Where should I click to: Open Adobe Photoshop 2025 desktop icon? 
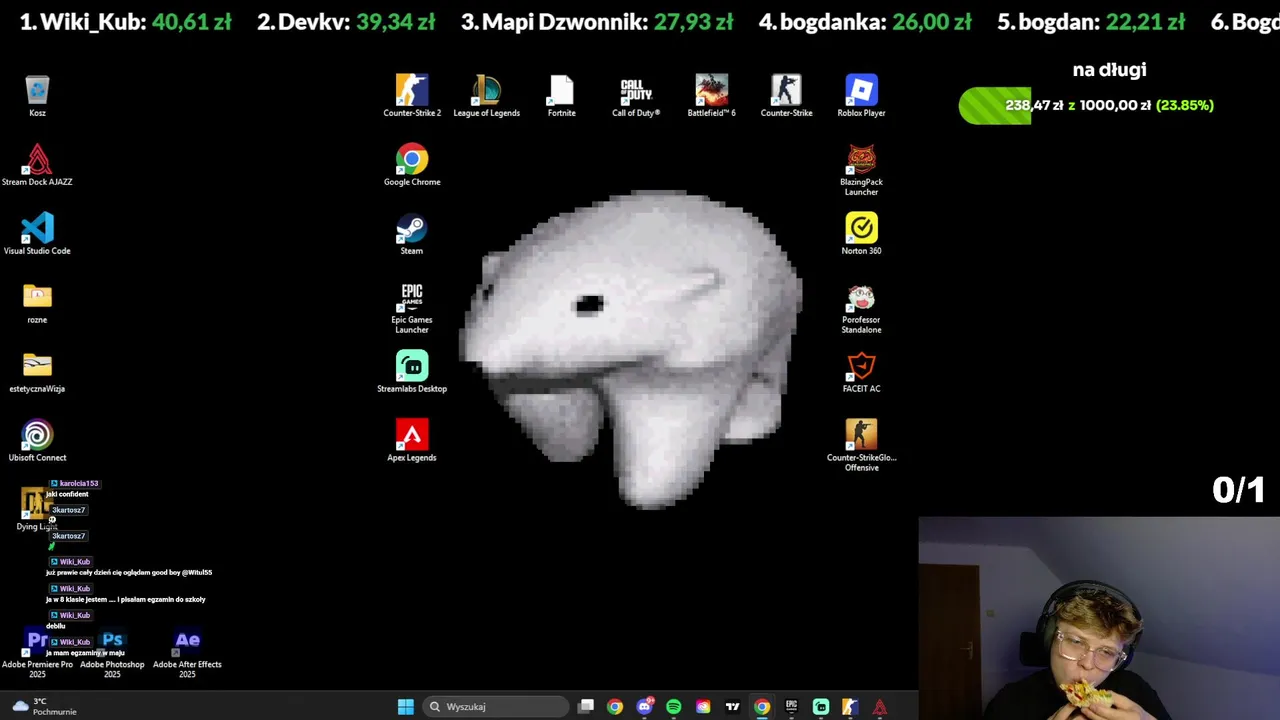click(112, 654)
